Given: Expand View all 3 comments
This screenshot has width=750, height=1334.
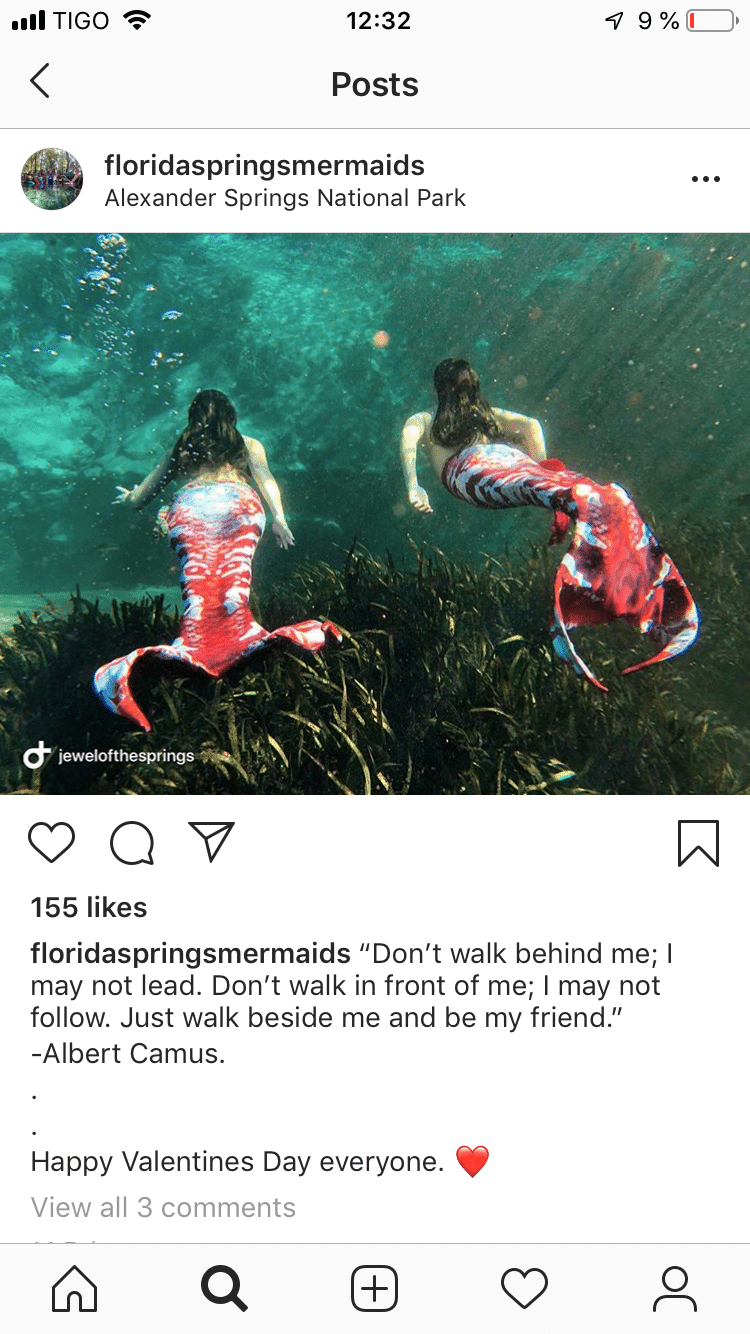Looking at the screenshot, I should pos(163,1208).
